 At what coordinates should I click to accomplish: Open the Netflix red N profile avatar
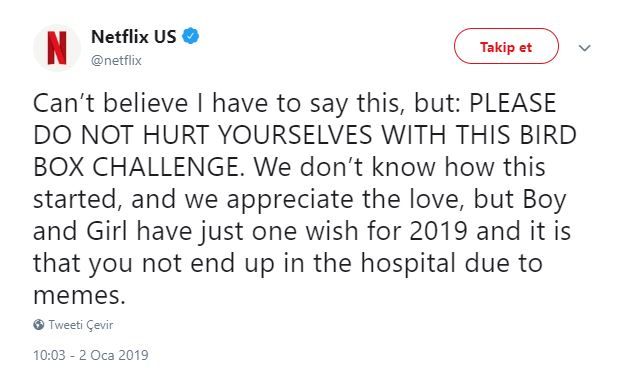click(x=57, y=48)
